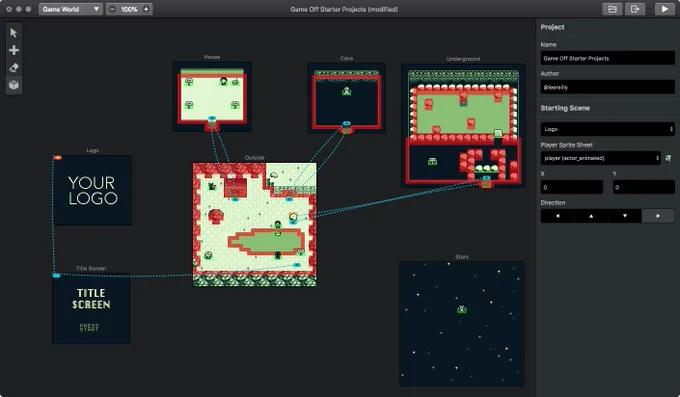Click the player sprite preview icon
The width and height of the screenshot is (680, 397).
click(668, 158)
